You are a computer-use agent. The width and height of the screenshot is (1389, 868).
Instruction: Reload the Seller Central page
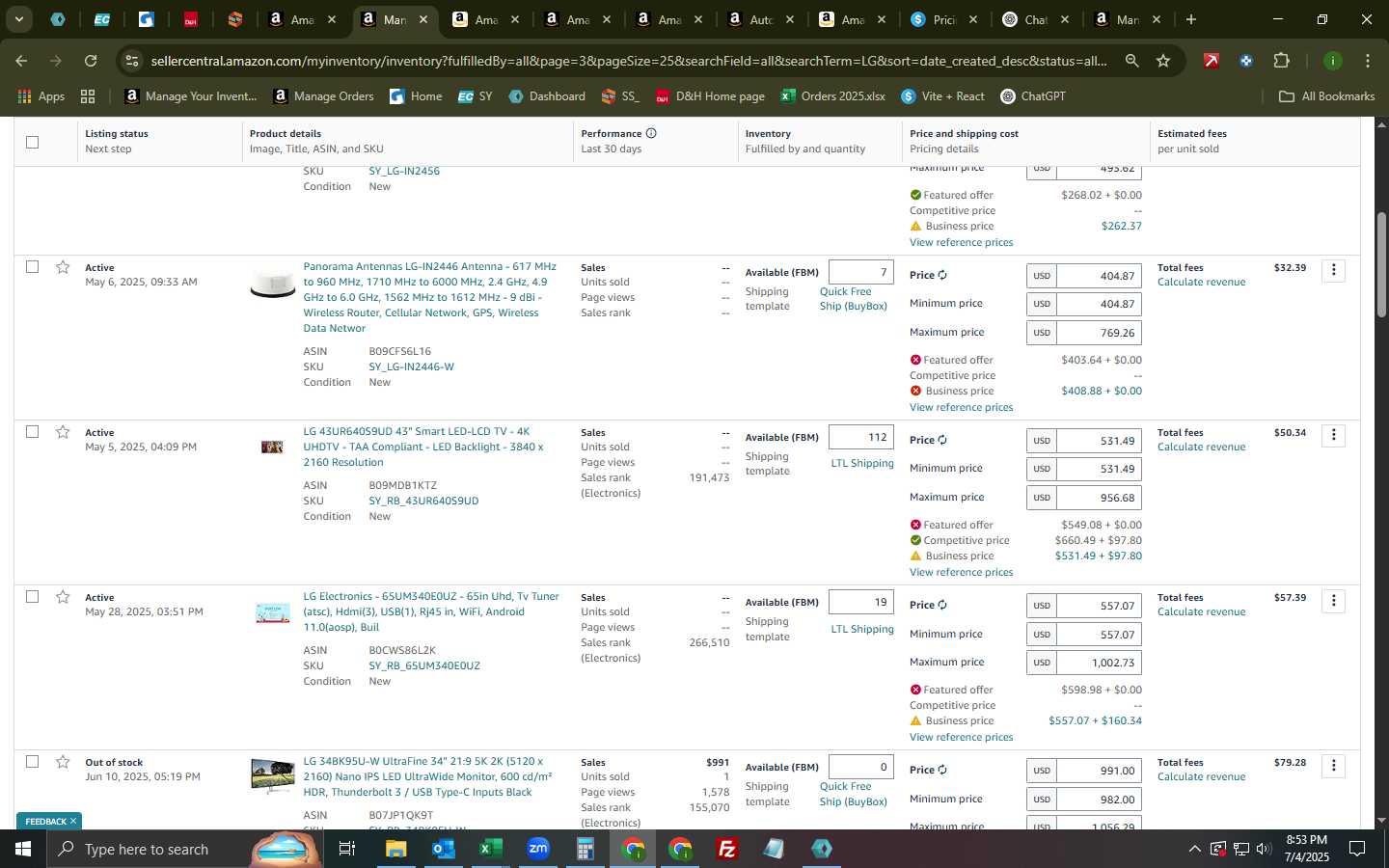click(x=91, y=61)
